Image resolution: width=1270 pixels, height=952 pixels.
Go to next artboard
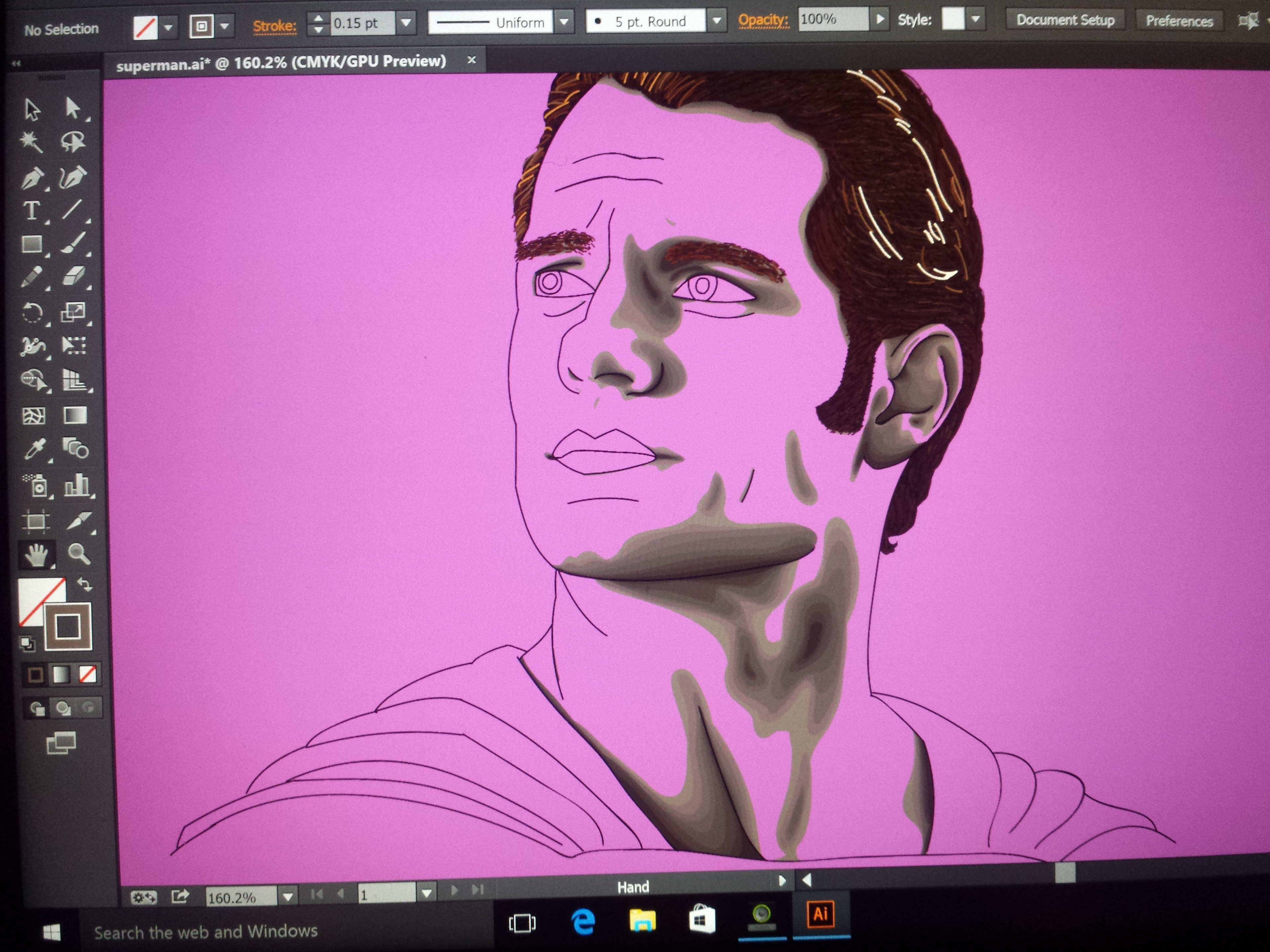pyautogui.click(x=454, y=891)
